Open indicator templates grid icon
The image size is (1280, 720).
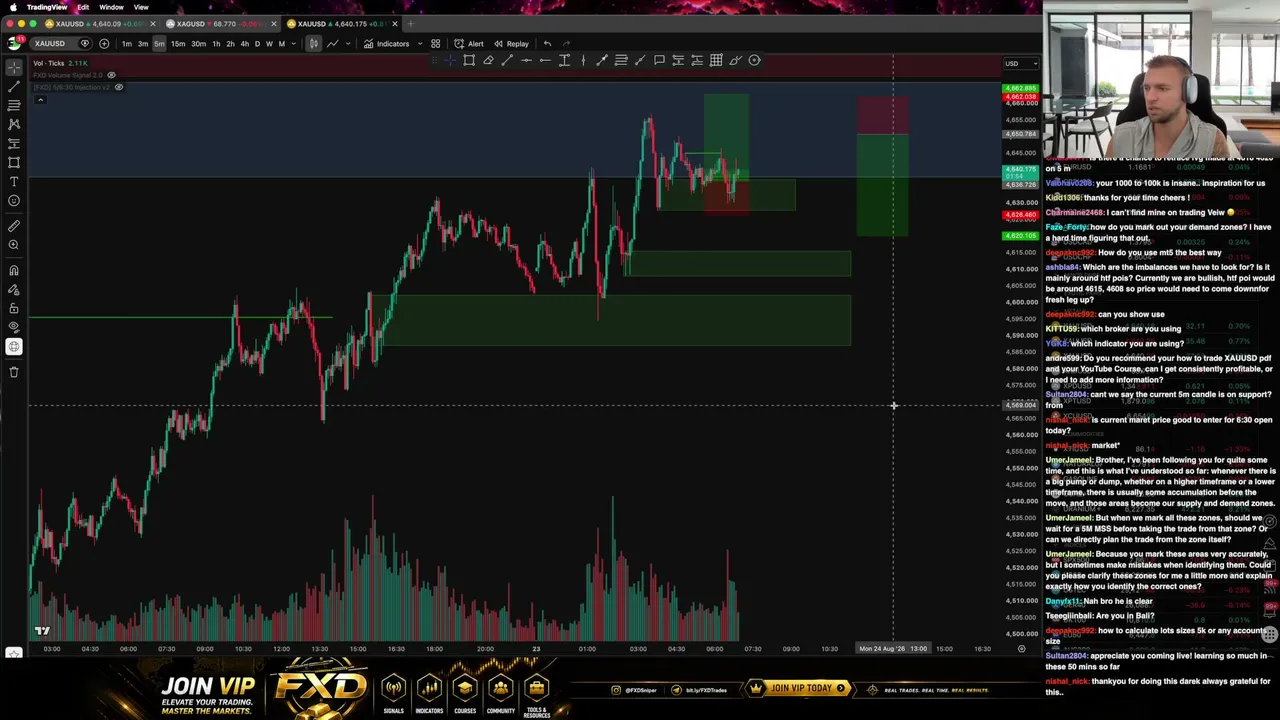coord(435,44)
